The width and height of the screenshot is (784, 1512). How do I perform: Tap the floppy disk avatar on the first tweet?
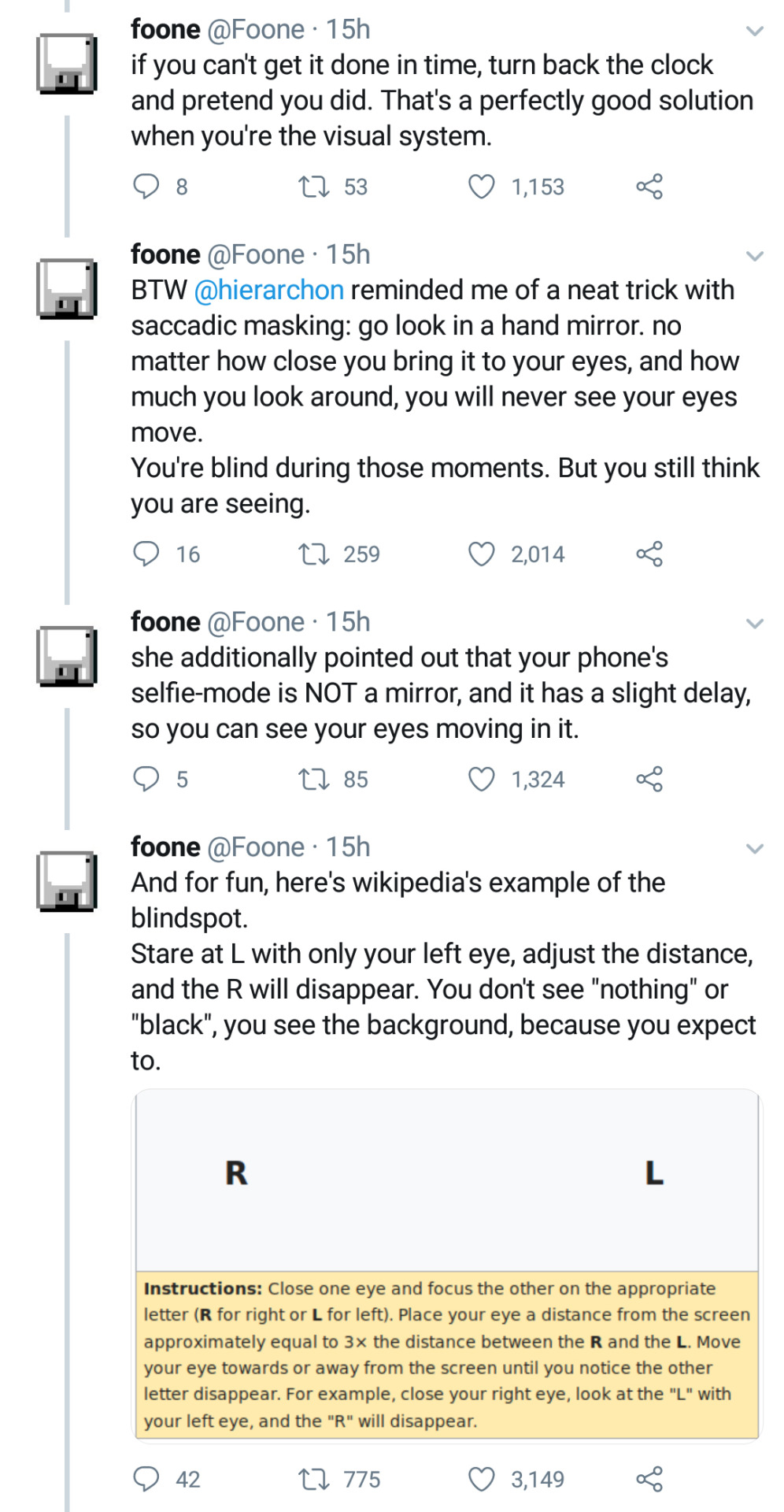point(67,64)
